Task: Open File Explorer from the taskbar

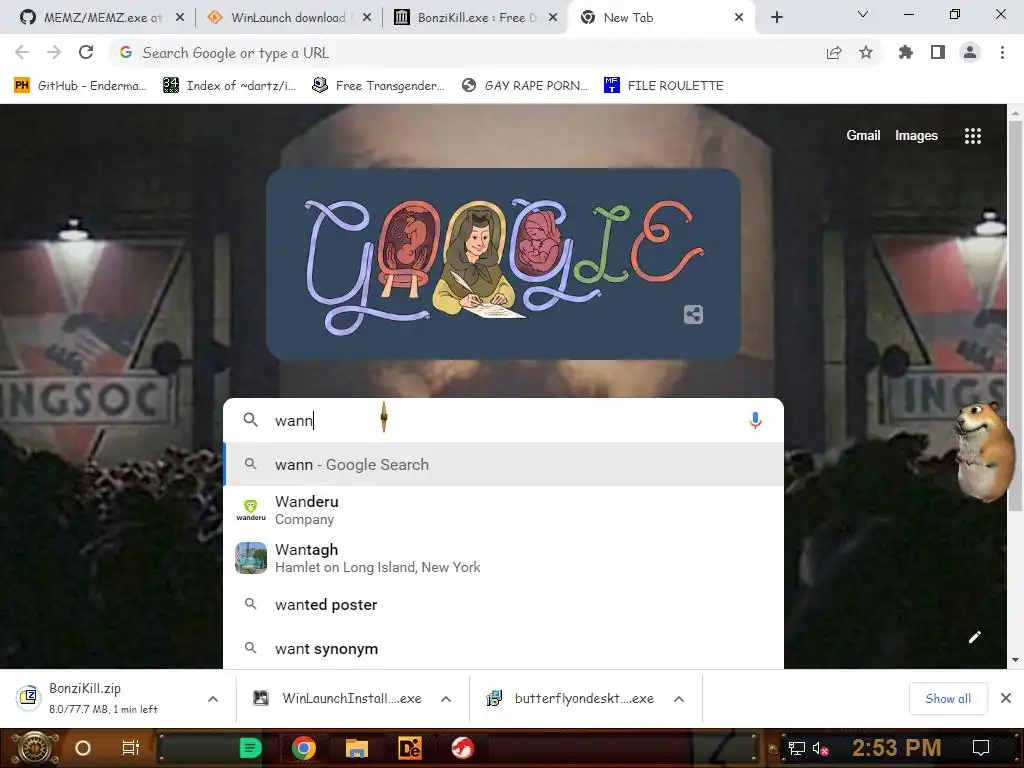Action: tap(357, 748)
